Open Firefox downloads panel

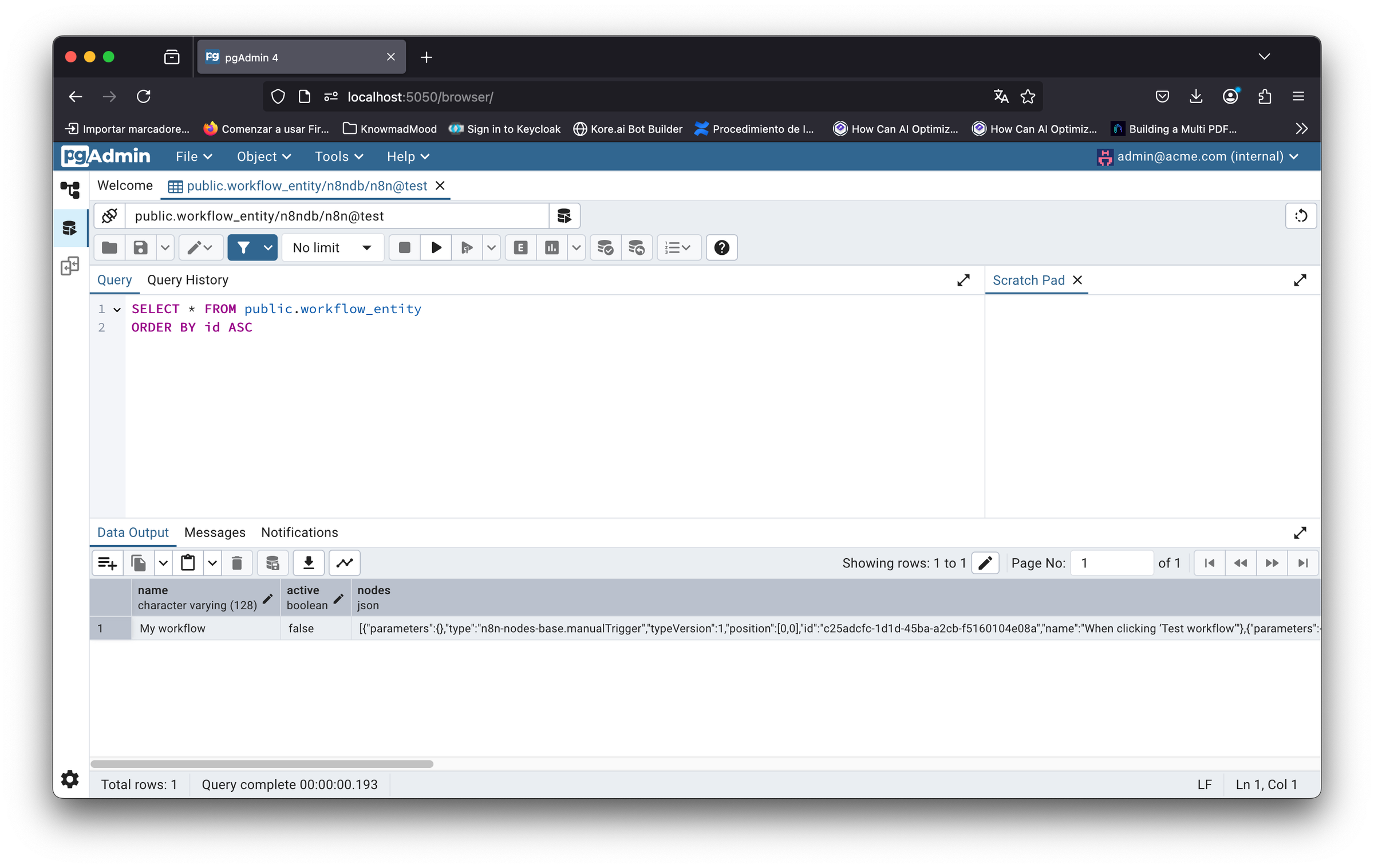pyautogui.click(x=1196, y=96)
